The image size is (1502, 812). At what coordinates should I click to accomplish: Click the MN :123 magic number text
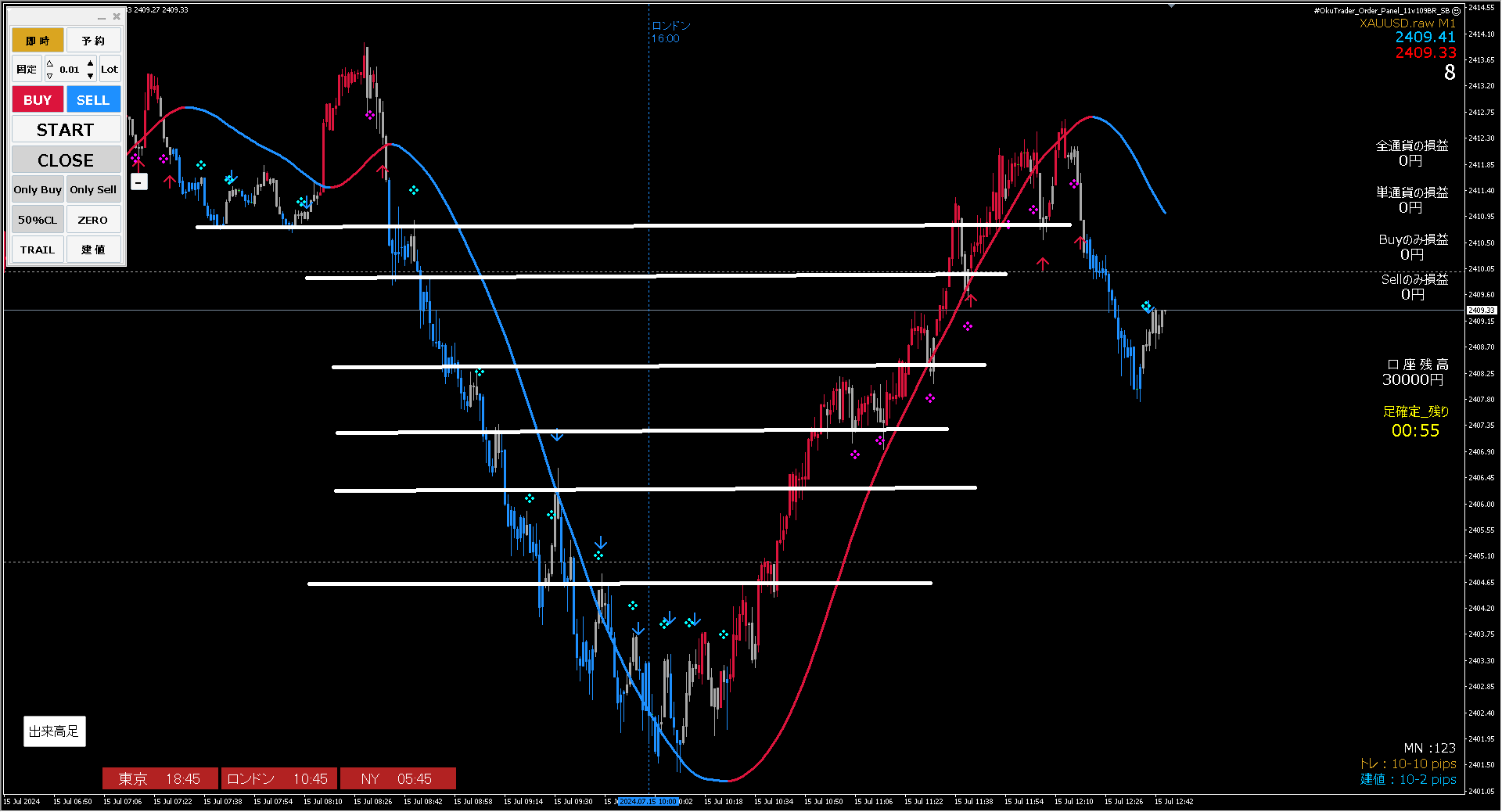pos(1429,749)
